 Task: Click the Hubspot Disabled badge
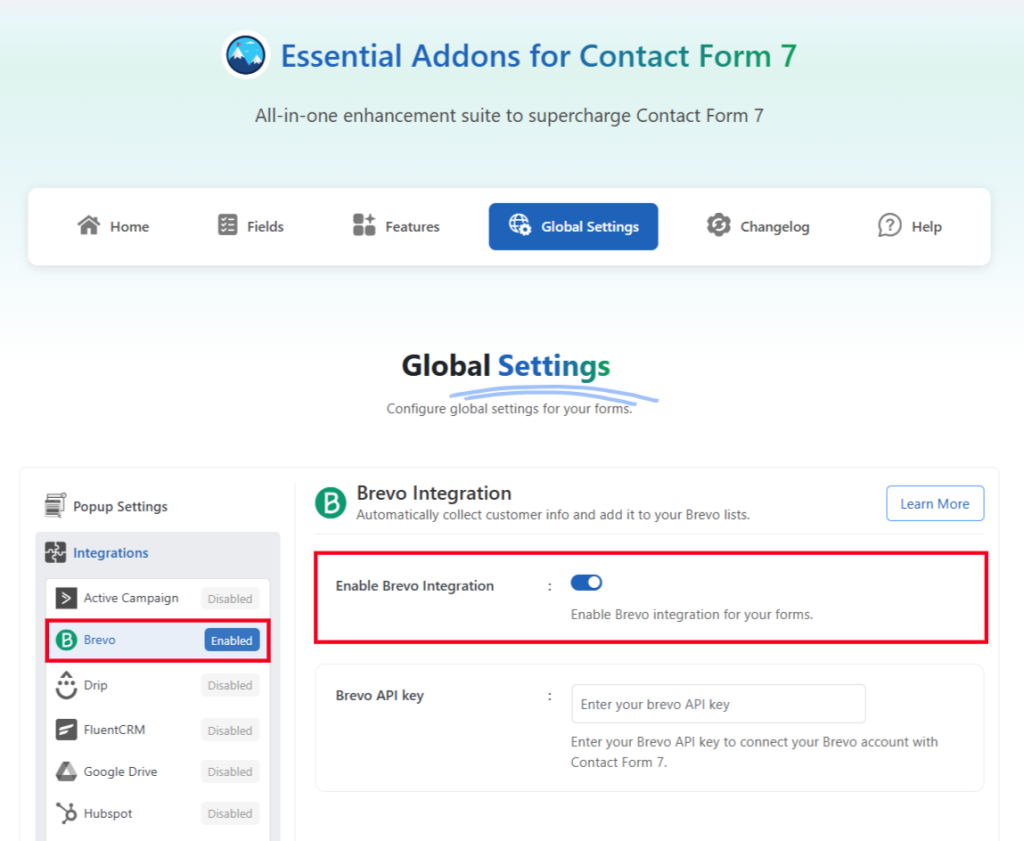(x=230, y=814)
